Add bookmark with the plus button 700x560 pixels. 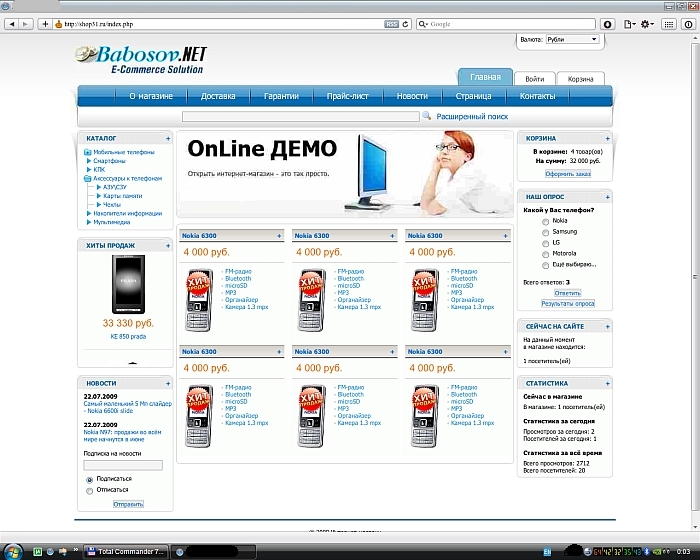tap(45, 24)
